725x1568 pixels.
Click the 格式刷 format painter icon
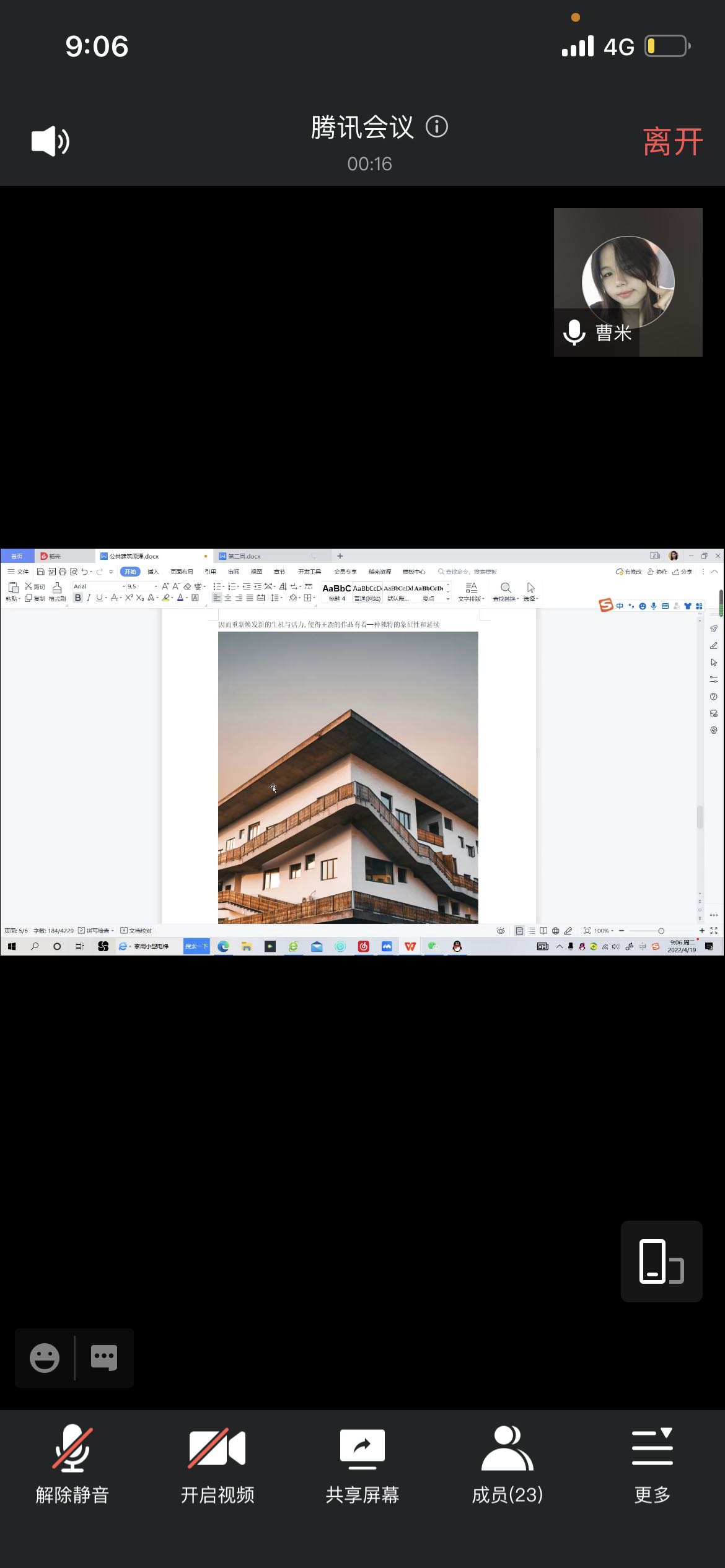click(x=57, y=588)
